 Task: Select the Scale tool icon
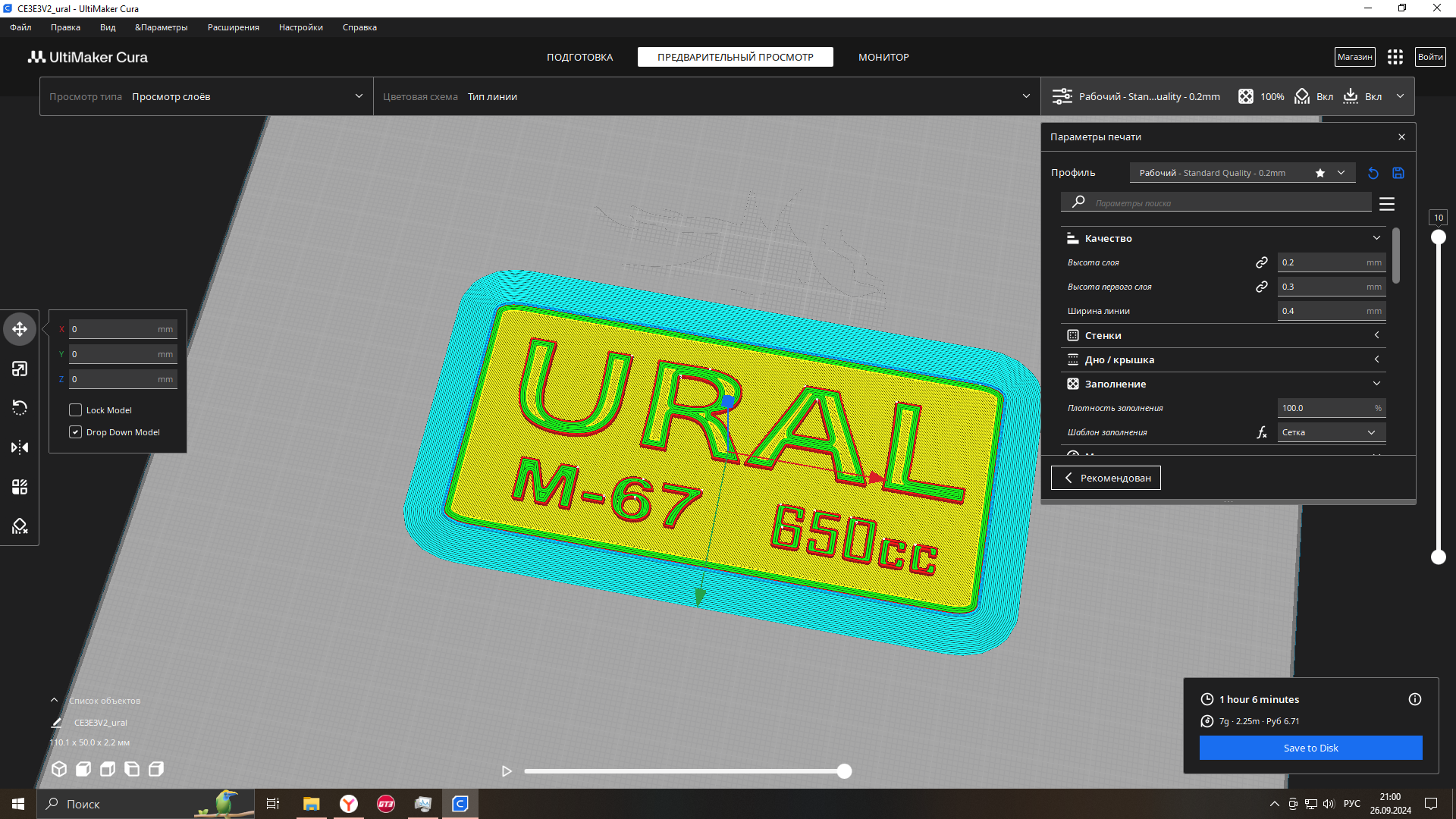pyautogui.click(x=20, y=369)
